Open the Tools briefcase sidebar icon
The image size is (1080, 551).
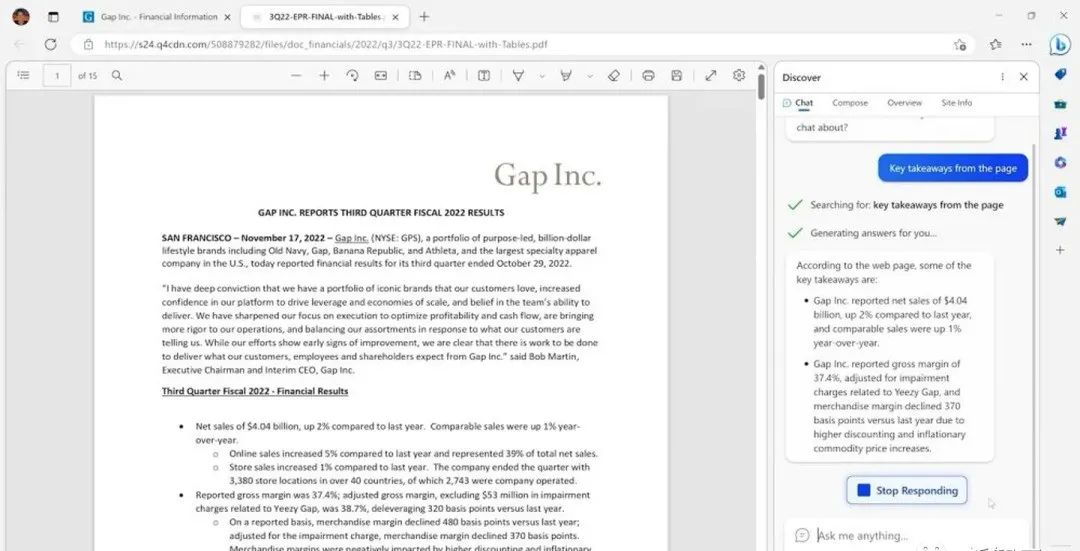[1061, 104]
